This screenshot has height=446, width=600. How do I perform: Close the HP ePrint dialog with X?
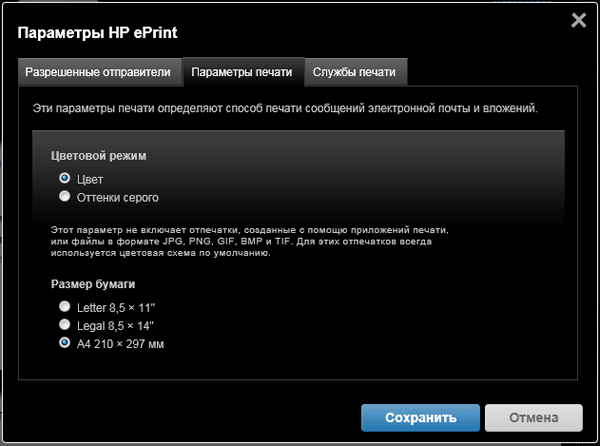pos(577,20)
